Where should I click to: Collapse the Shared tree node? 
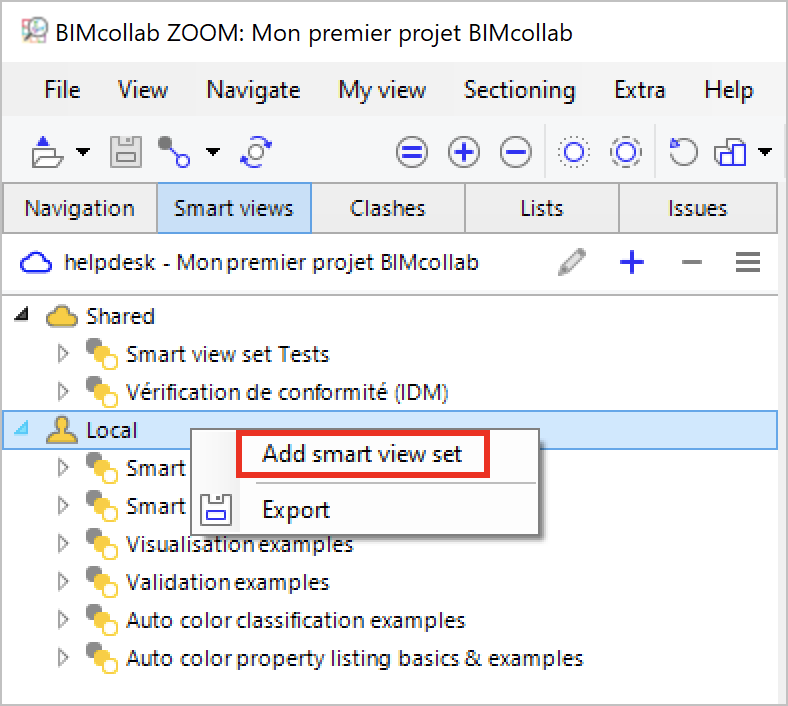(21, 316)
